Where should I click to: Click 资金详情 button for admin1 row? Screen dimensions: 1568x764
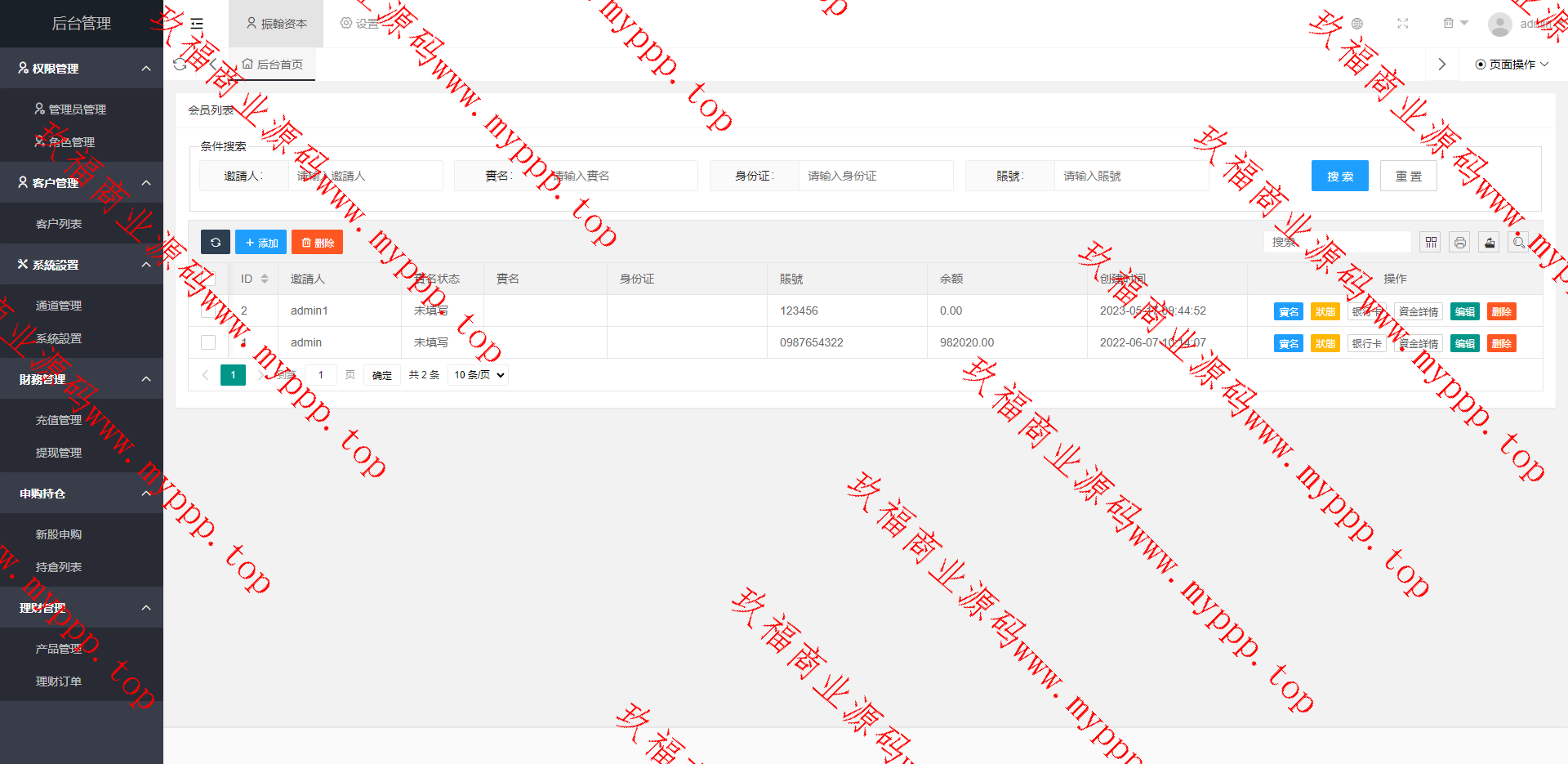pos(1419,311)
